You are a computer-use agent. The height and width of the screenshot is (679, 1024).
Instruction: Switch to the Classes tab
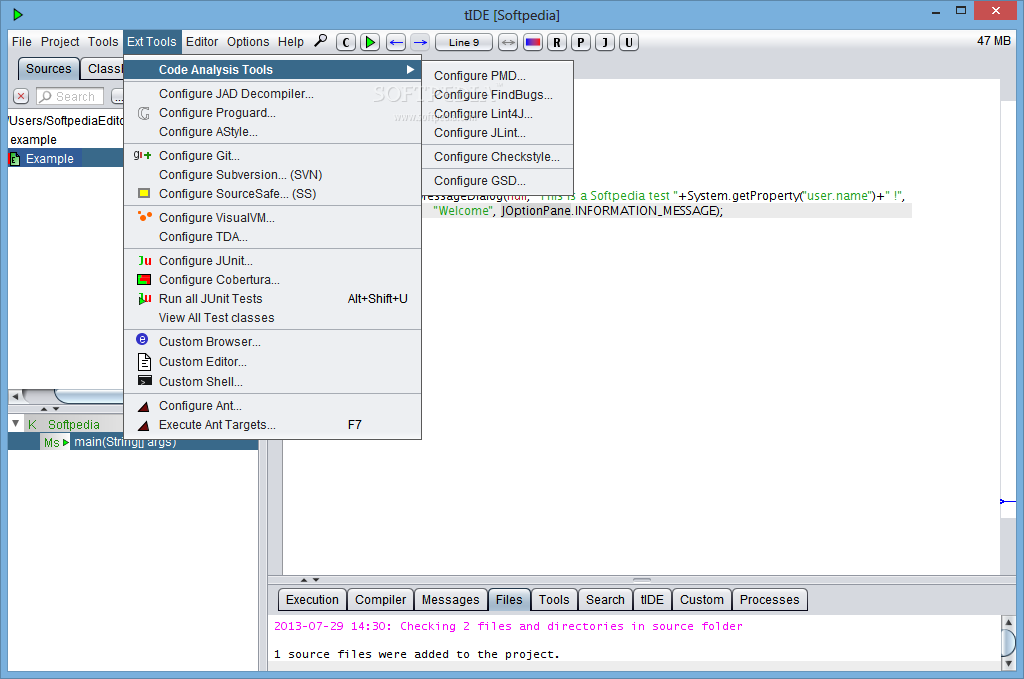[103, 69]
